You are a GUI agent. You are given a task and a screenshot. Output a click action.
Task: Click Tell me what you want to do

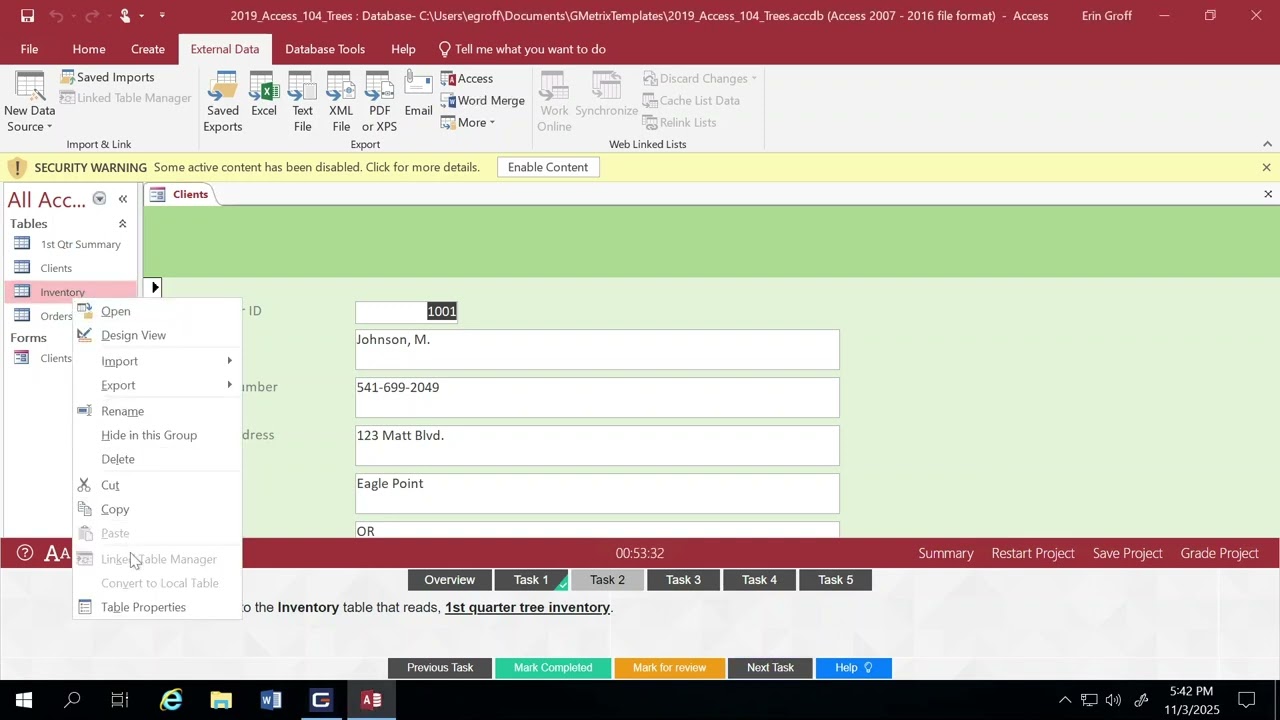(x=522, y=49)
